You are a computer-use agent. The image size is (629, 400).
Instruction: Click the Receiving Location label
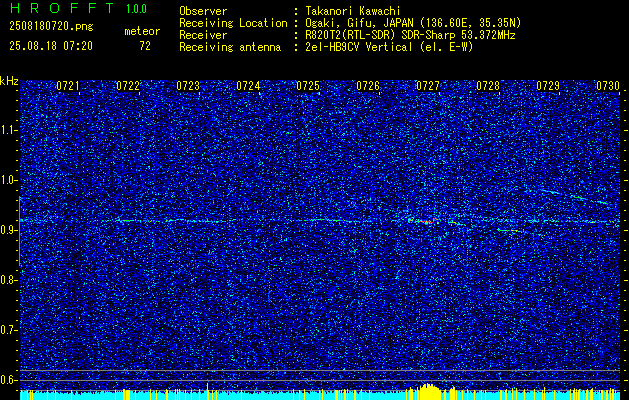233,23
